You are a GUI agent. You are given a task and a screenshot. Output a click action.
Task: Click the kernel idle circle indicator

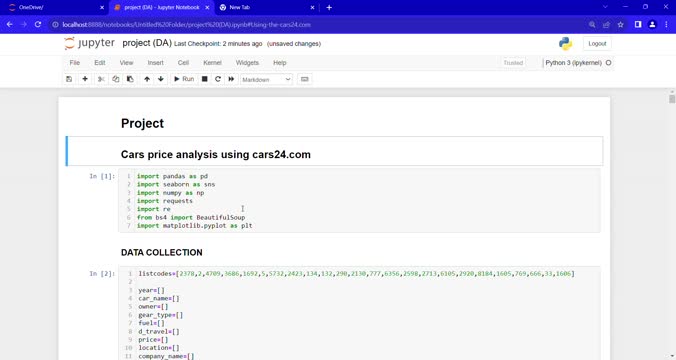[x=608, y=63]
